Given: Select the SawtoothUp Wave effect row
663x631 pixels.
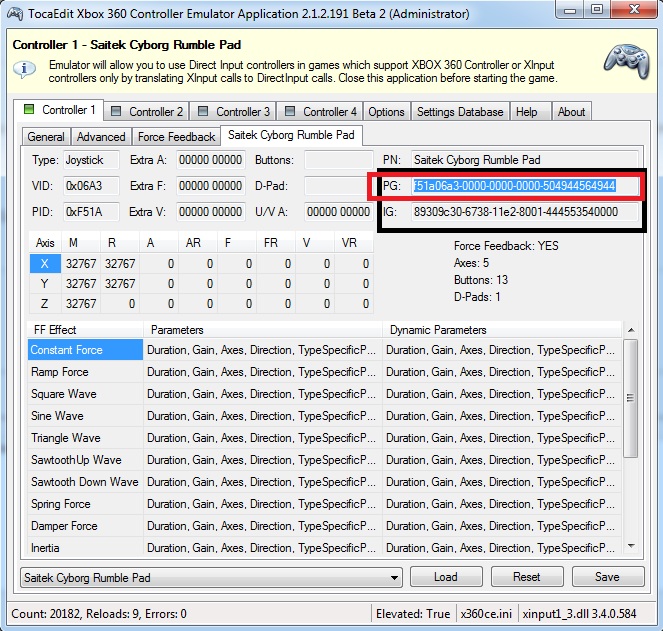Looking at the screenshot, I should [324, 460].
